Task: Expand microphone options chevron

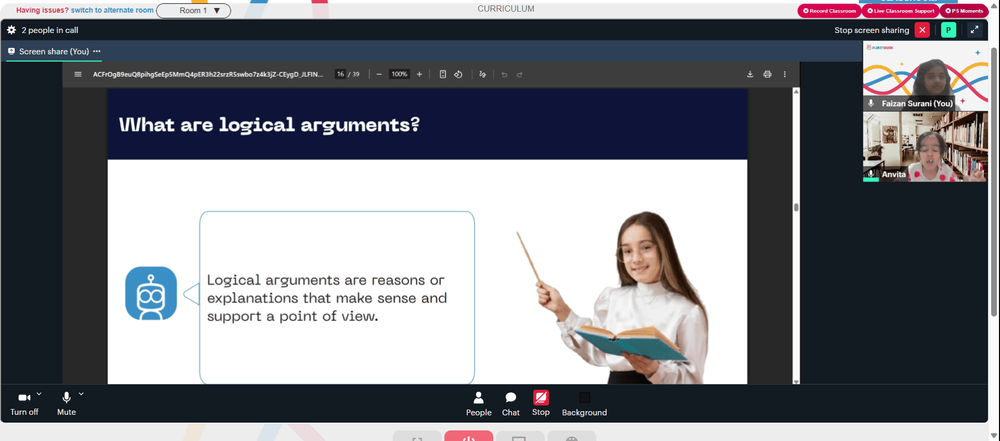Action: pos(81,394)
